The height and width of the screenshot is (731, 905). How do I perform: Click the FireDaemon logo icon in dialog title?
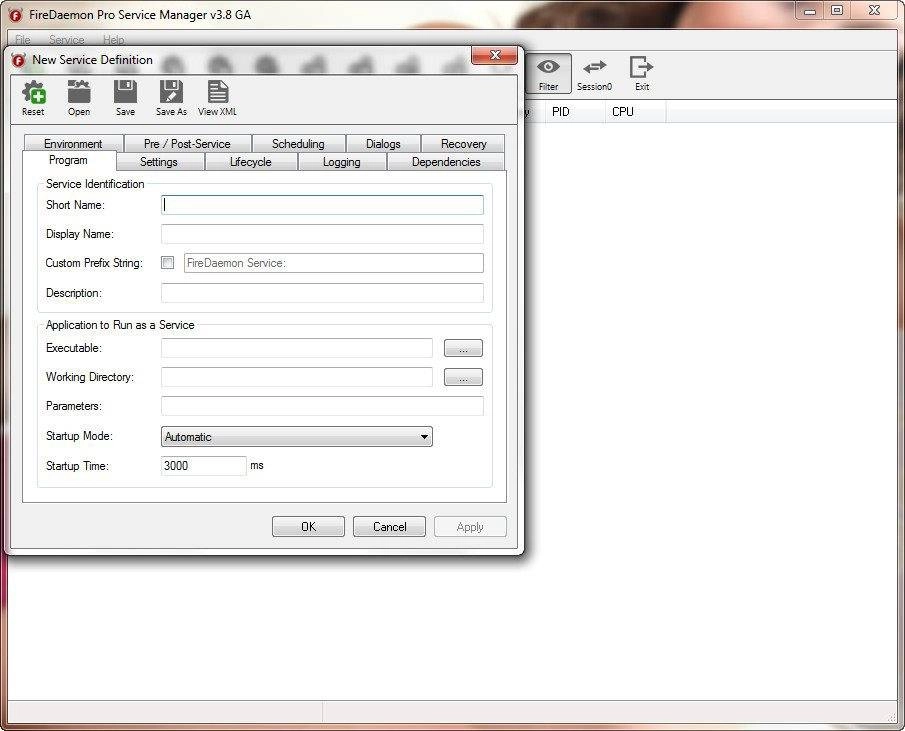tap(19, 60)
